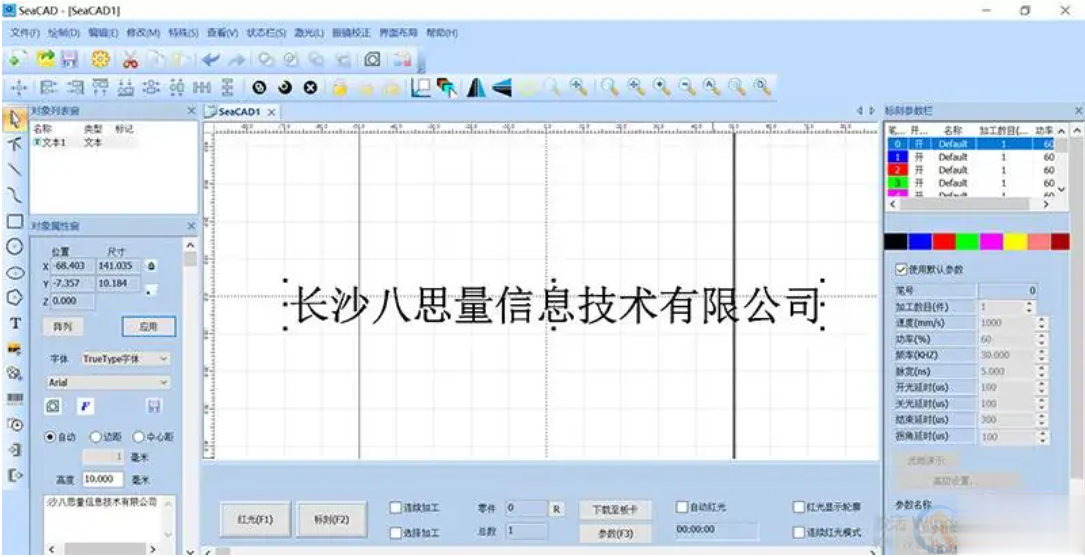
Task: Click the vertical mirror icon
Action: coord(502,87)
